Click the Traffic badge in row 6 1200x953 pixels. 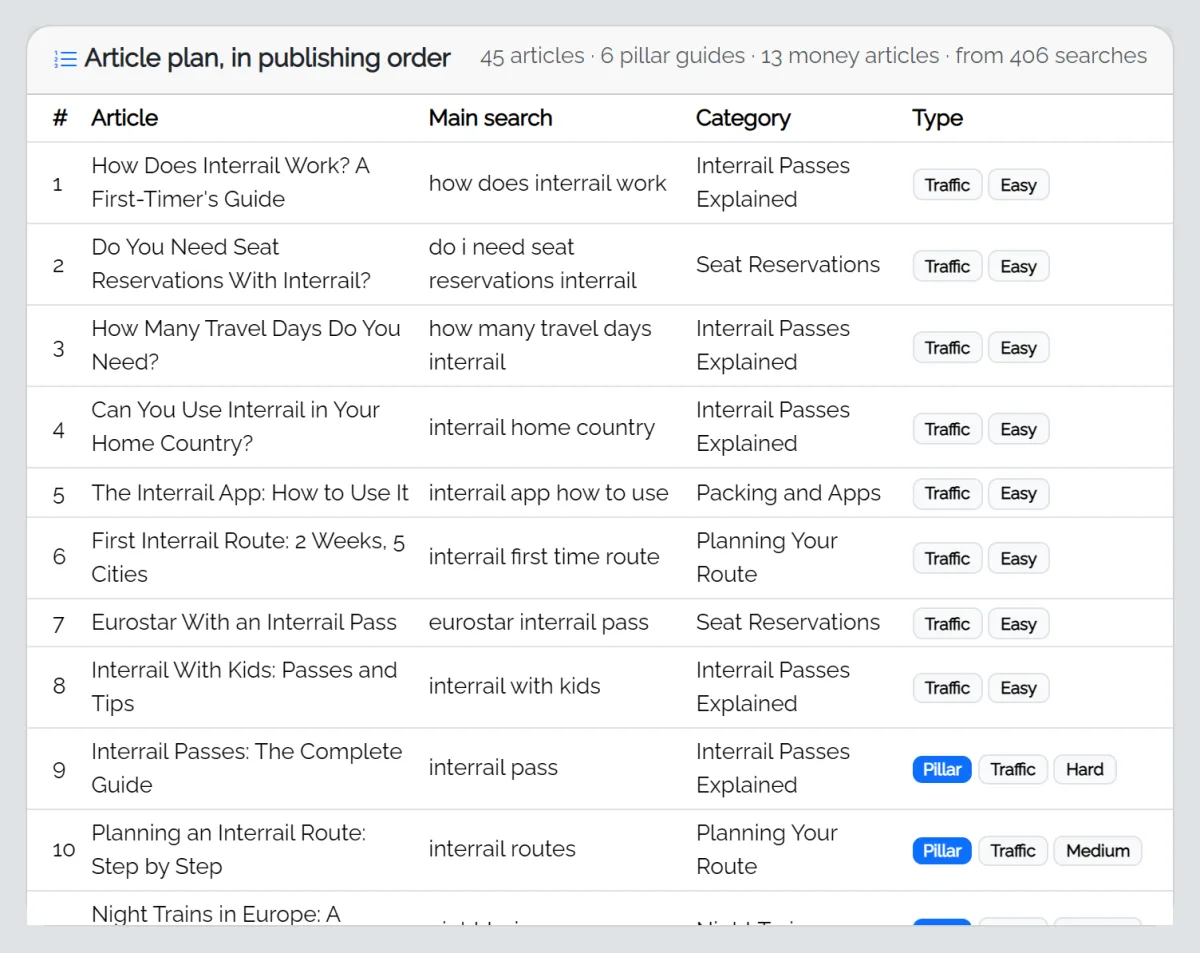(947, 559)
